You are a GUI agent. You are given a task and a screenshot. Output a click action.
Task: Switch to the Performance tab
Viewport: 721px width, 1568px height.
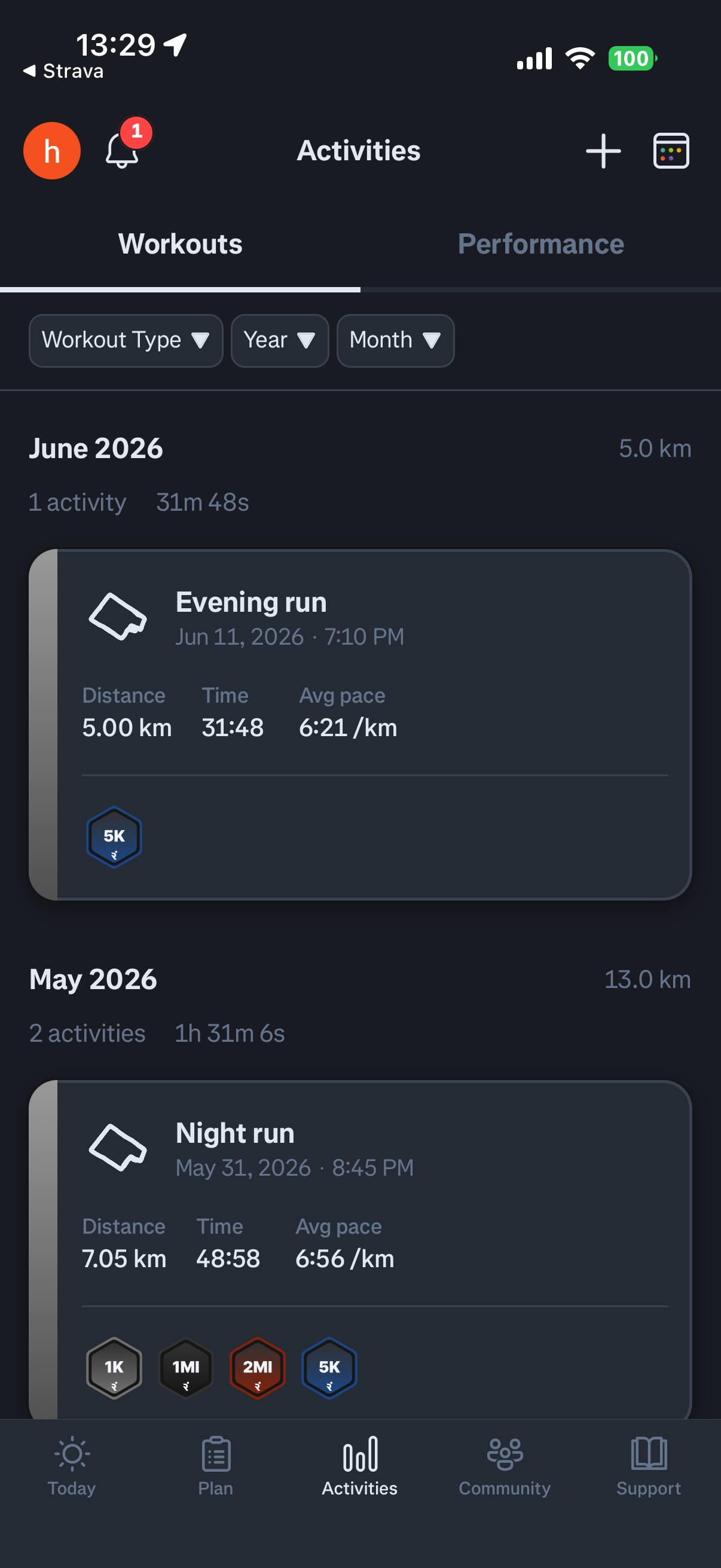540,244
